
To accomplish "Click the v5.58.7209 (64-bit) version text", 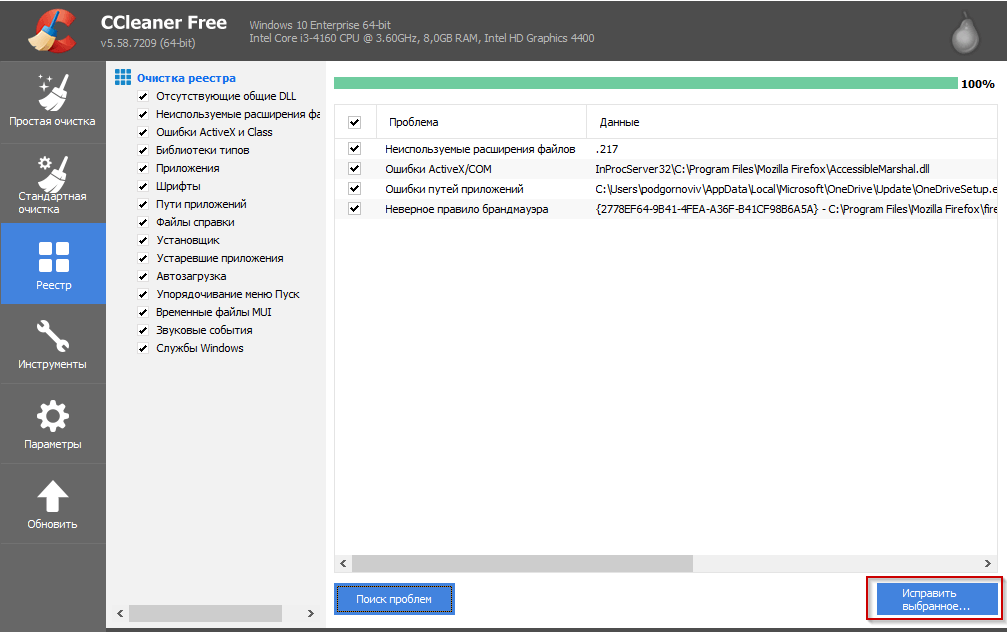I will (148, 43).
